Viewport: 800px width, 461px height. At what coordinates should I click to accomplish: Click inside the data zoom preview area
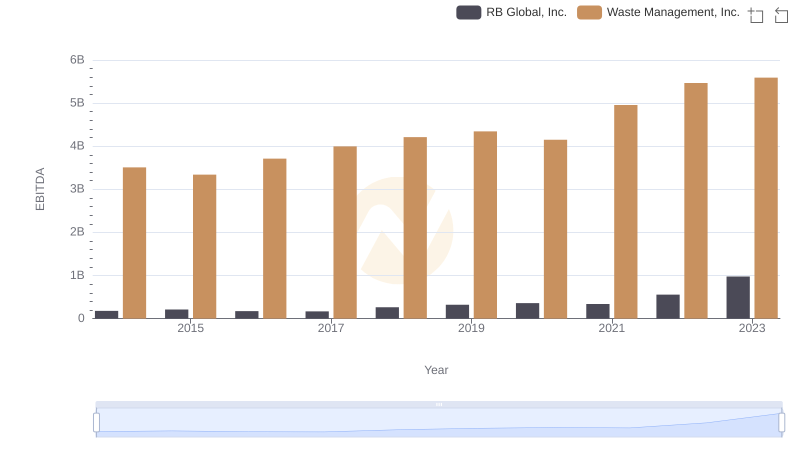439,423
